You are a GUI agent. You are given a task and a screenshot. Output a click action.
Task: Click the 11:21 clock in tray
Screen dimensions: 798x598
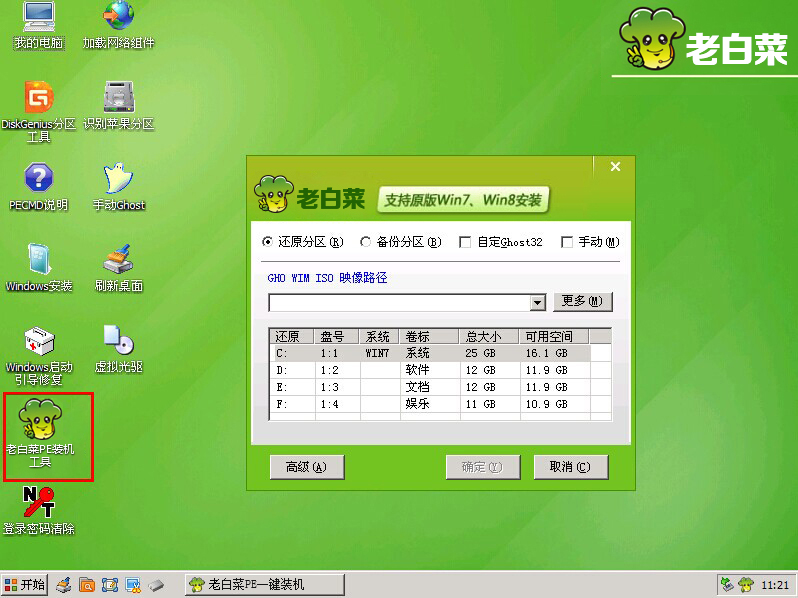click(x=775, y=585)
